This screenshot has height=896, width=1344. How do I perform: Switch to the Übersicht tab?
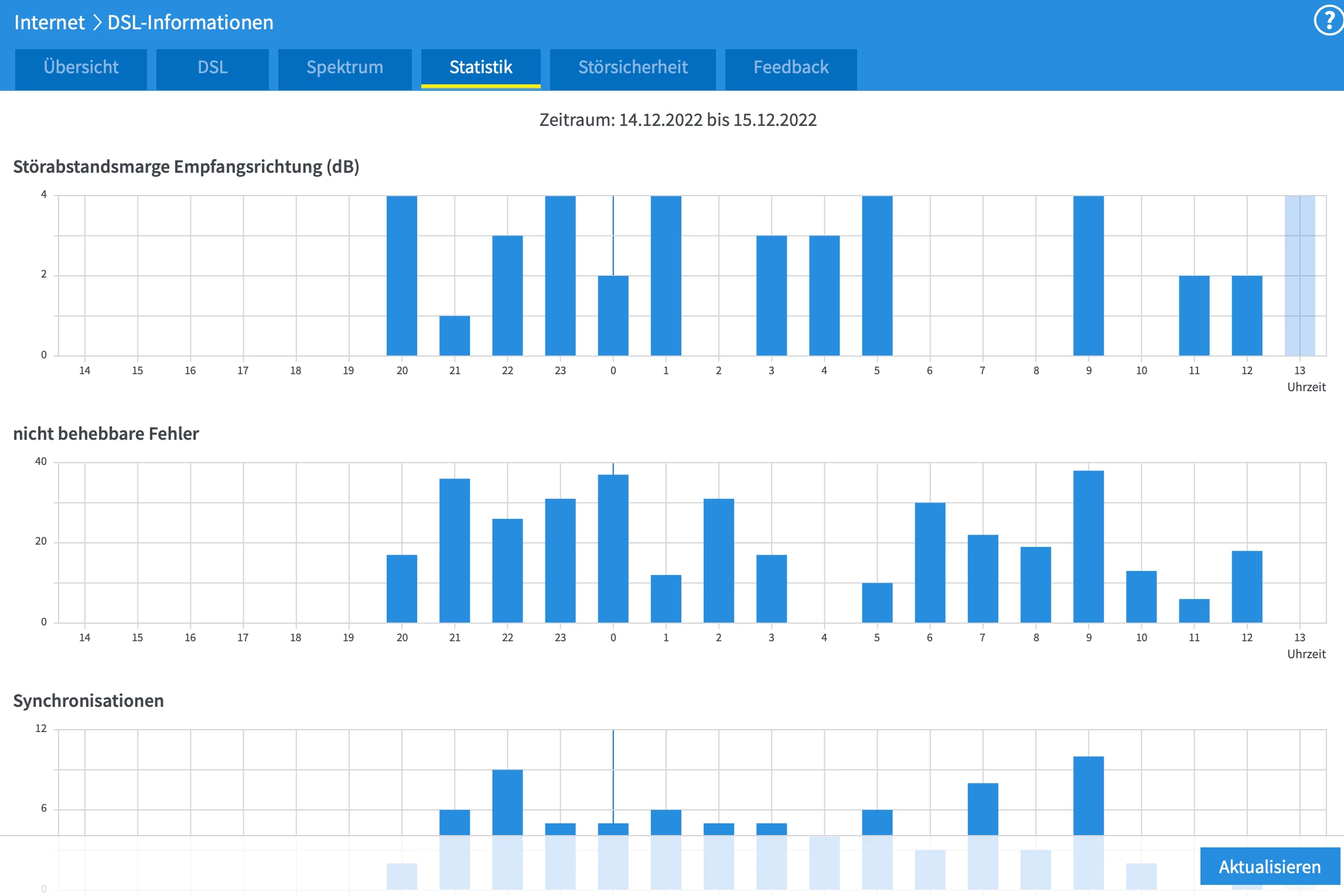coord(81,68)
